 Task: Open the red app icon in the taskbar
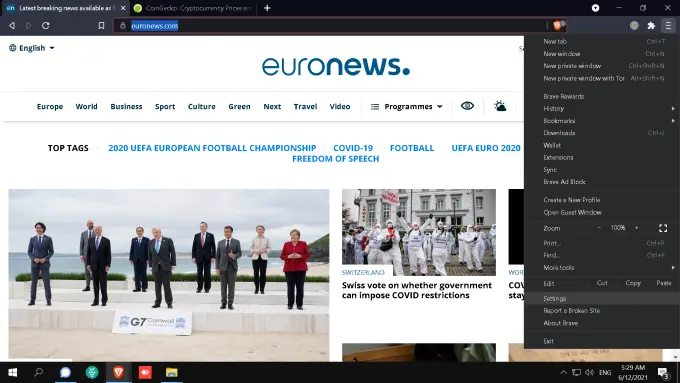click(x=145, y=372)
